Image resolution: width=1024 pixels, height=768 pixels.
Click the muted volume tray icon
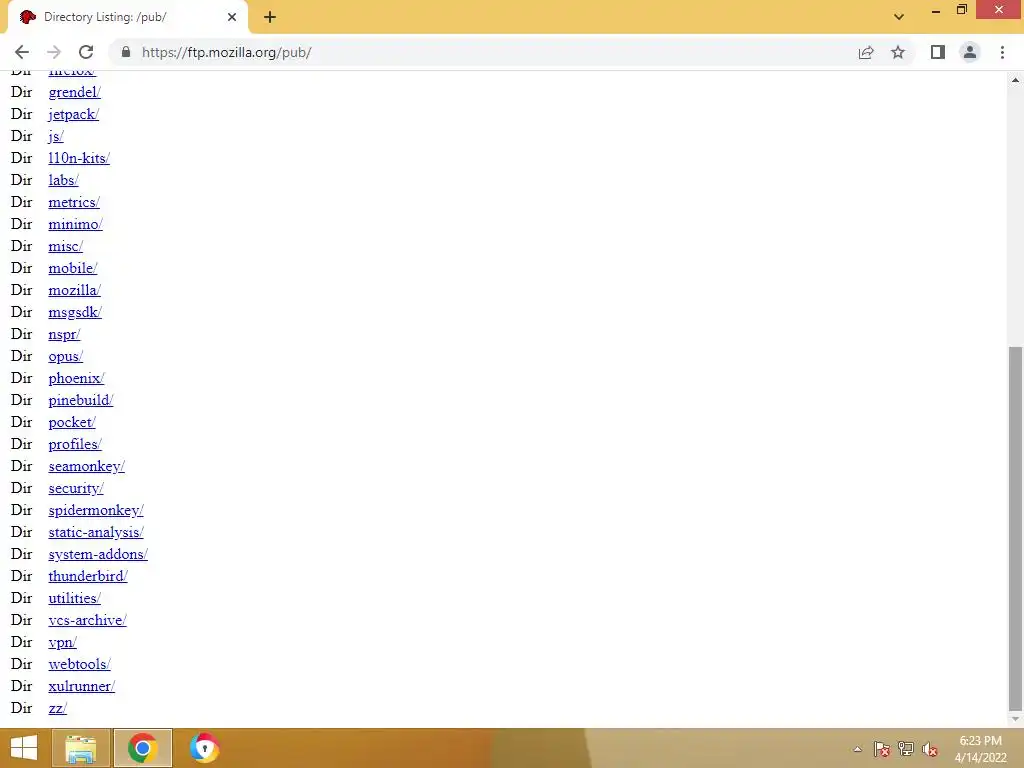(x=930, y=749)
